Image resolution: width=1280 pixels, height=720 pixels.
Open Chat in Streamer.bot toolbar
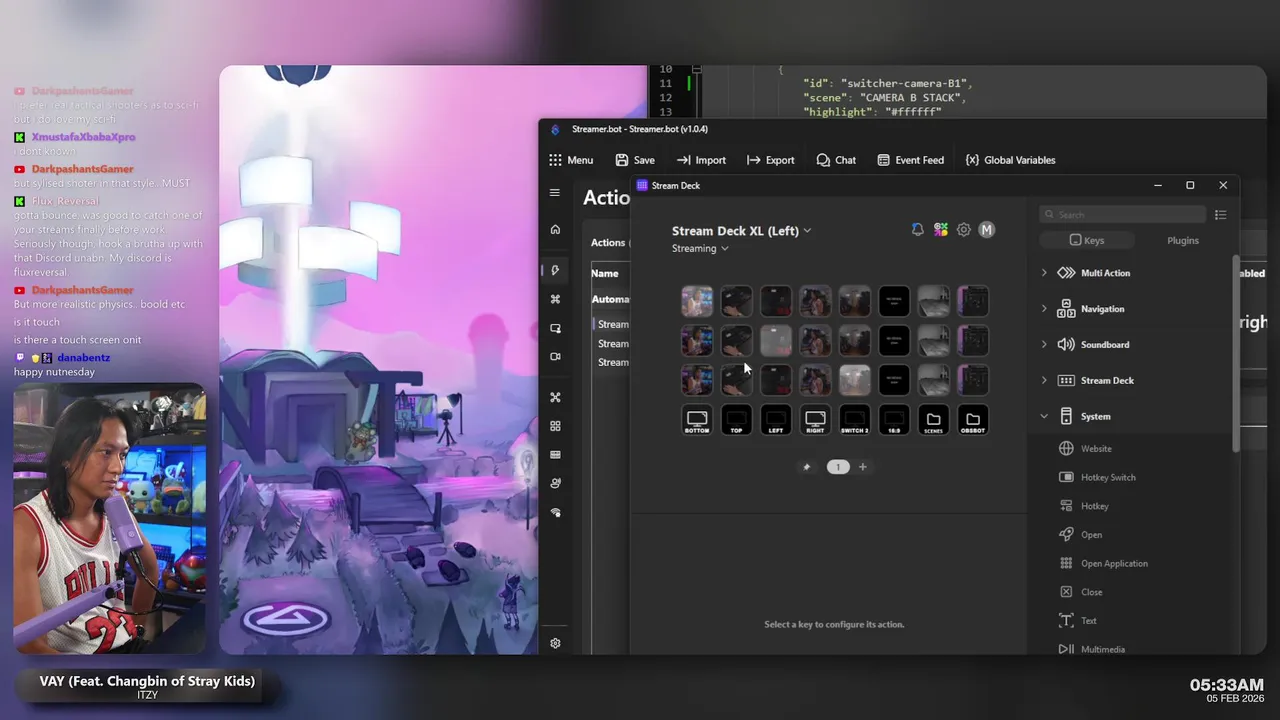click(x=836, y=160)
